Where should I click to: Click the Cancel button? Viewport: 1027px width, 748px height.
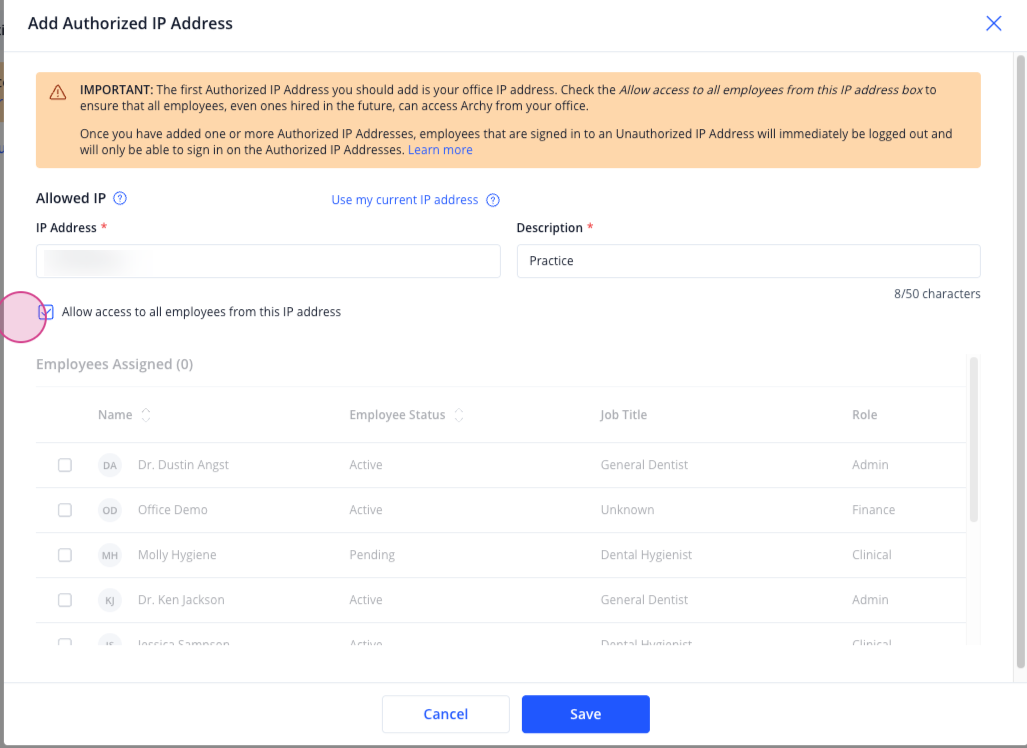(445, 714)
